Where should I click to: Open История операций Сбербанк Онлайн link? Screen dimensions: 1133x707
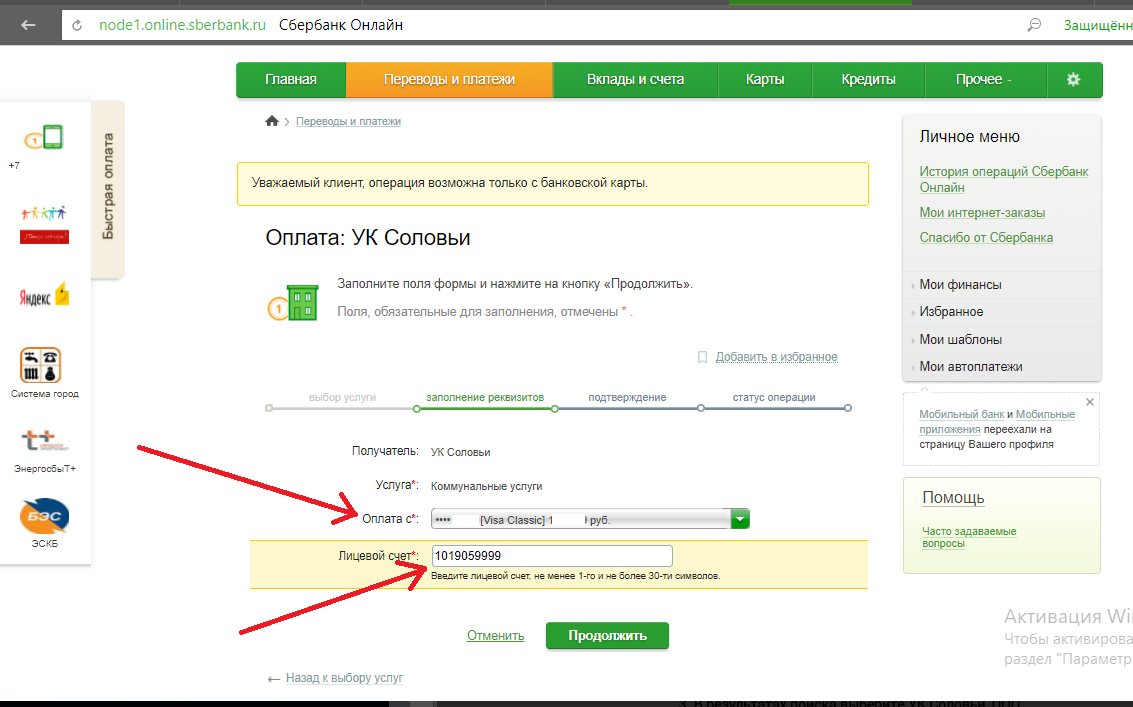1004,179
